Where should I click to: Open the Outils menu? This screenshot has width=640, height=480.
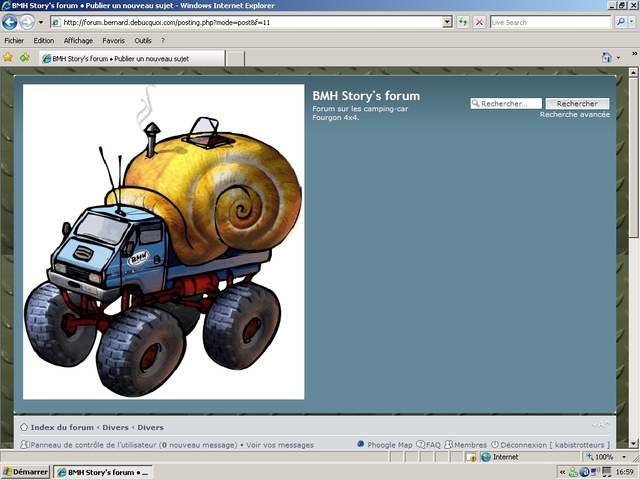(143, 41)
